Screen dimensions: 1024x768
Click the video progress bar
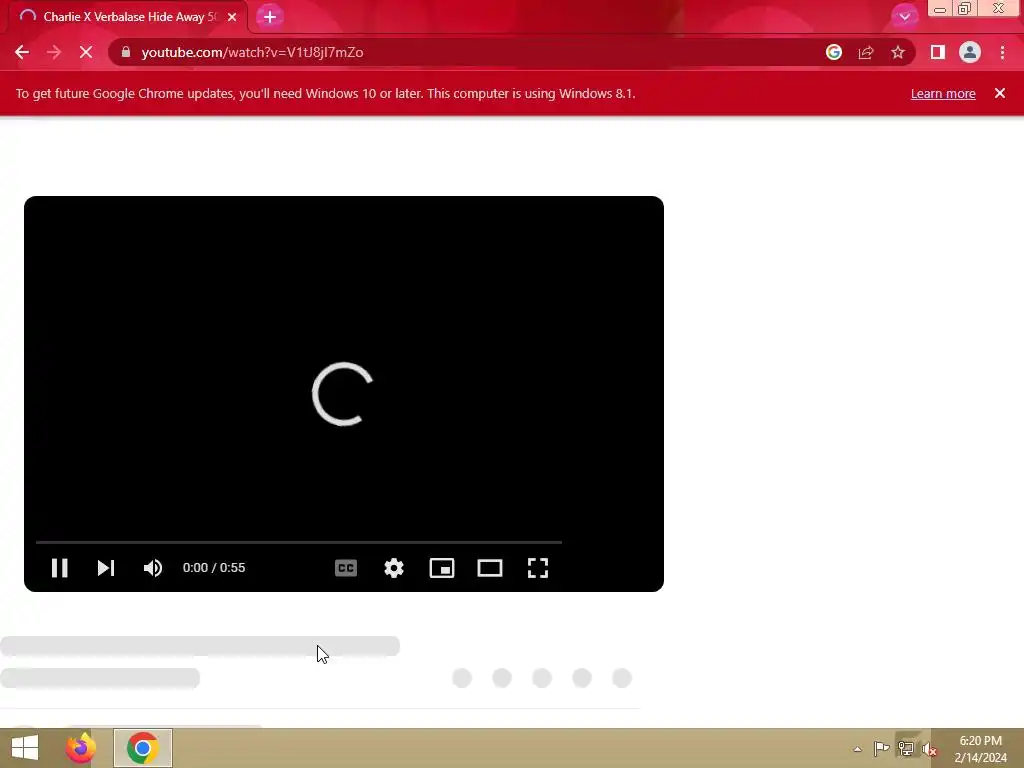click(298, 542)
